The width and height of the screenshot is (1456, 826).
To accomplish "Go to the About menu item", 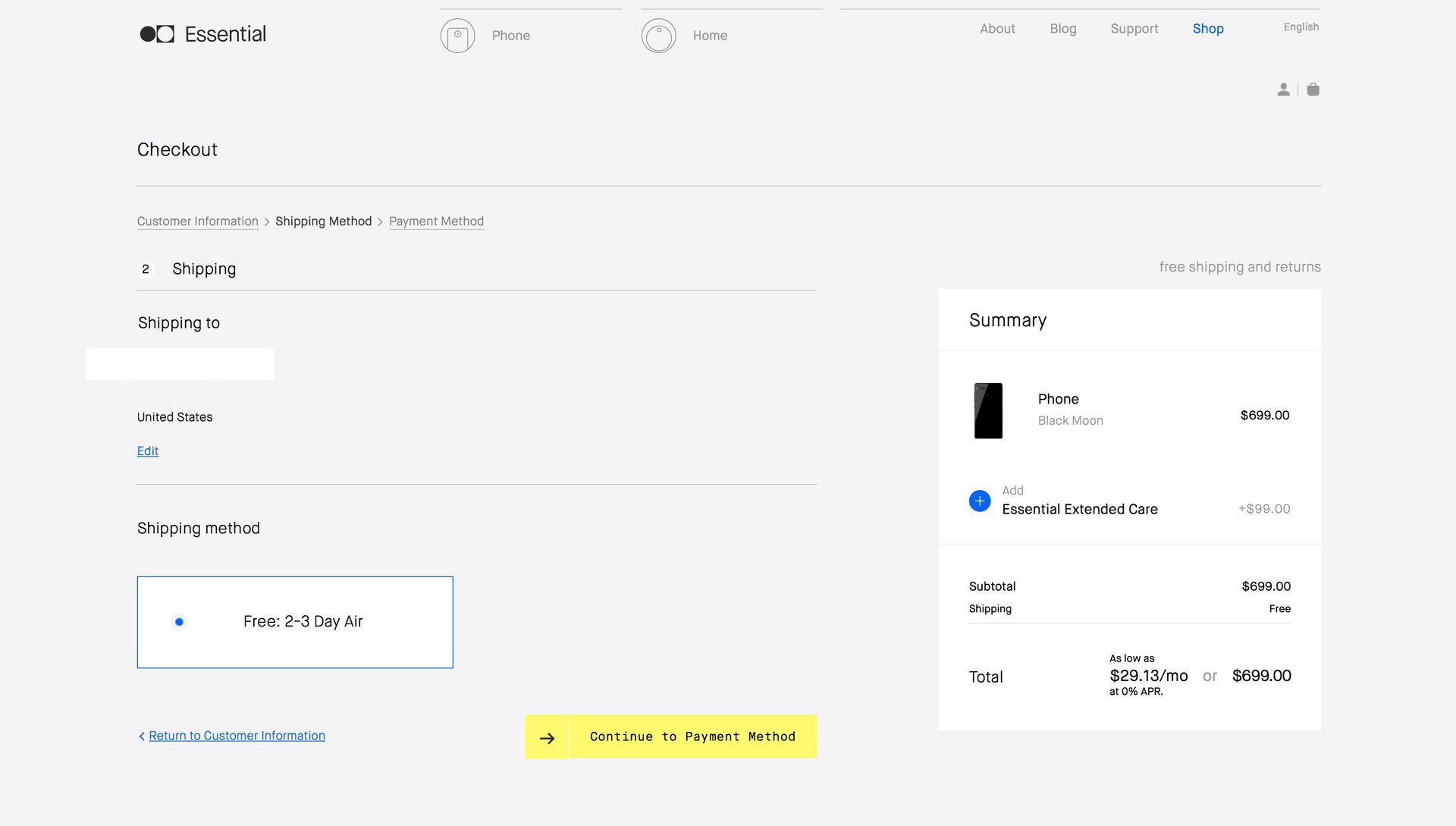I will point(997,29).
